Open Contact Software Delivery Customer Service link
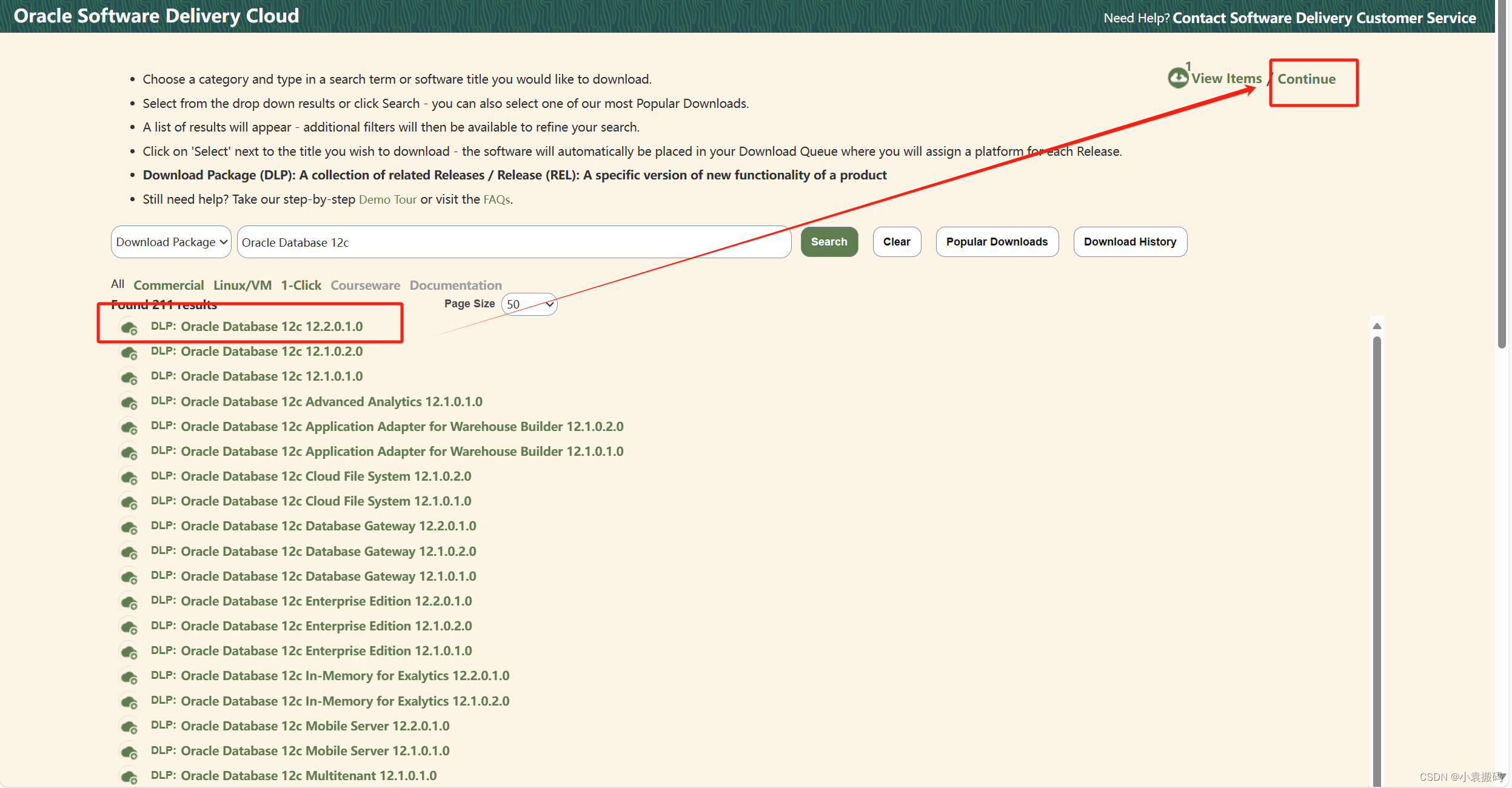 pyautogui.click(x=1324, y=18)
